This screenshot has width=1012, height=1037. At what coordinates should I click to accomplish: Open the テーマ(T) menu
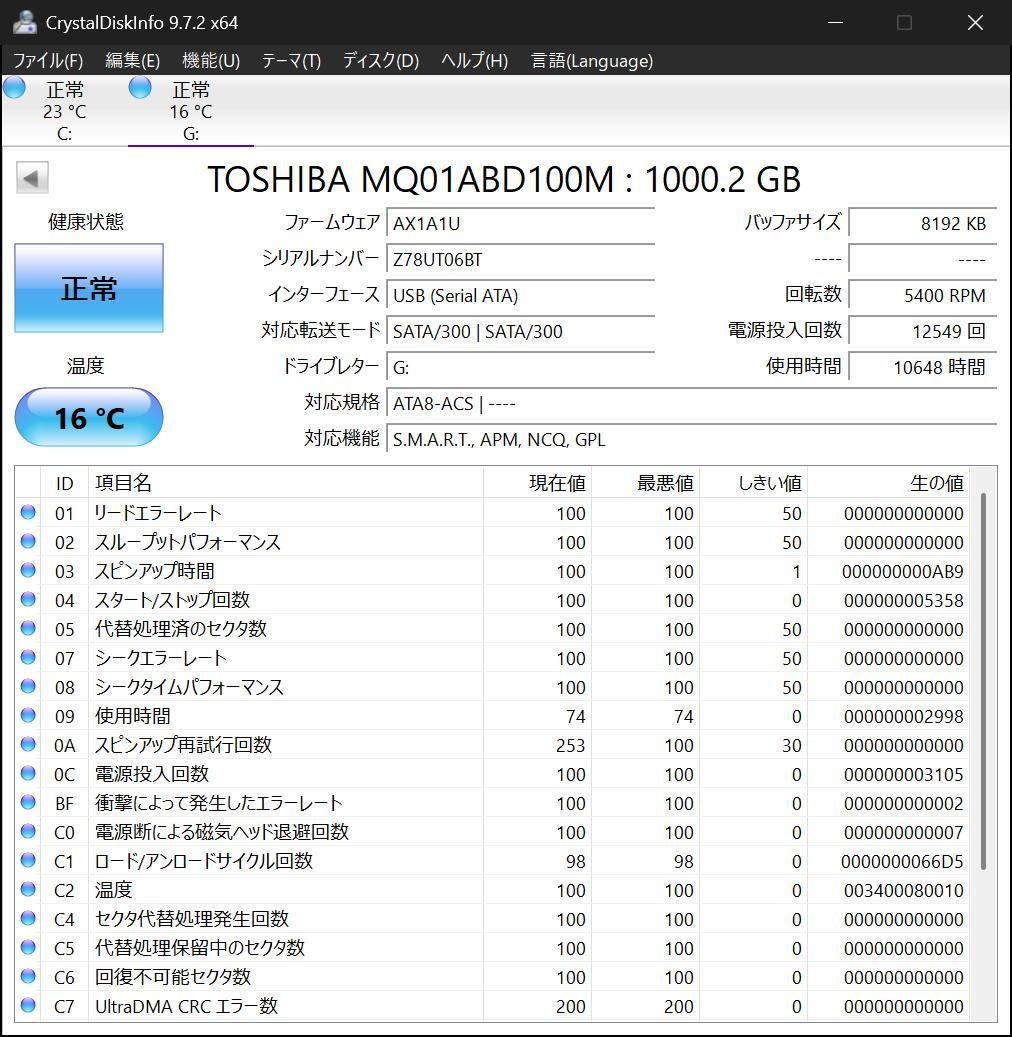(291, 61)
